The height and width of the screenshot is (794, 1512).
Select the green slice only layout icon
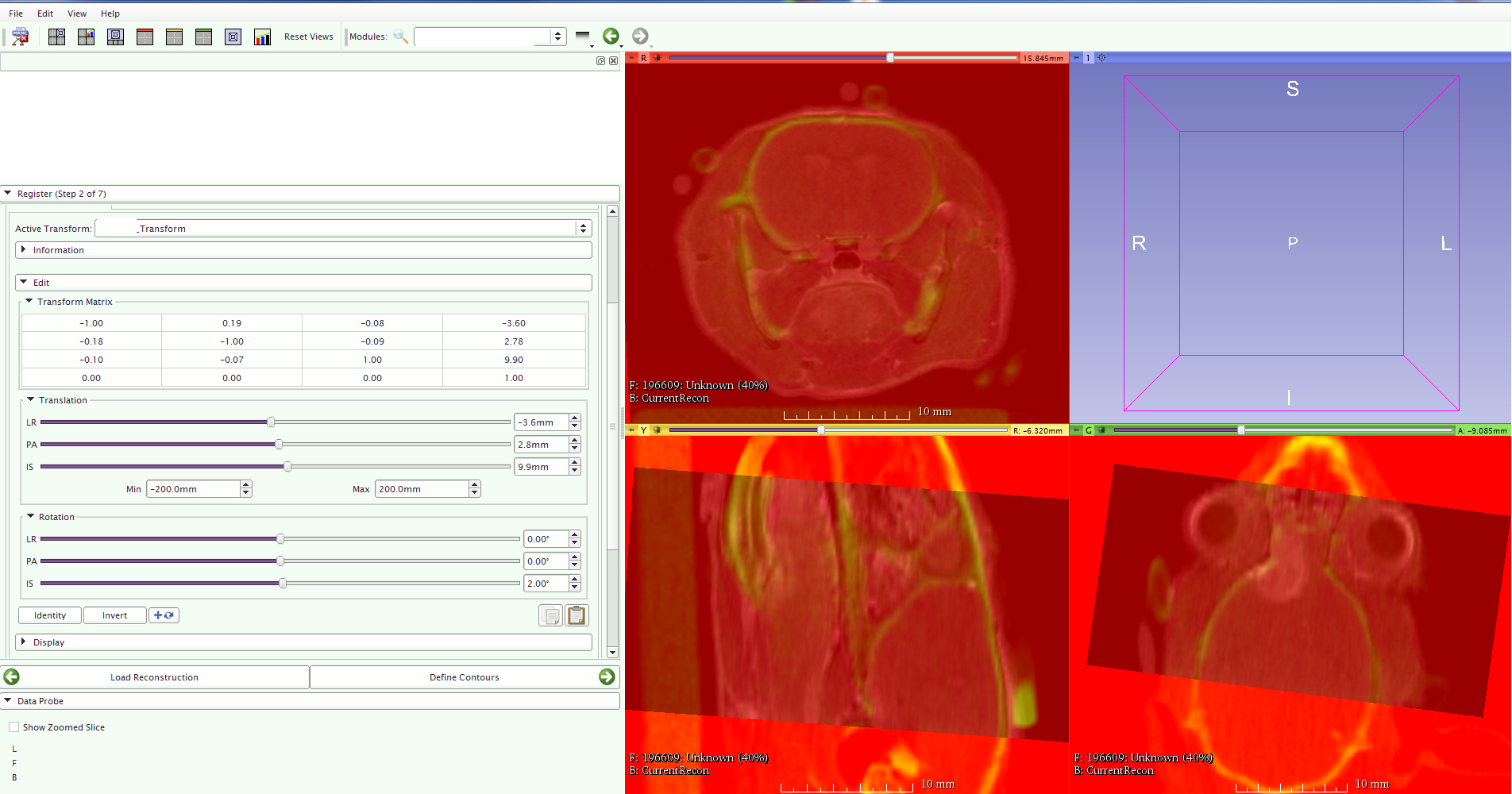pyautogui.click(x=203, y=37)
